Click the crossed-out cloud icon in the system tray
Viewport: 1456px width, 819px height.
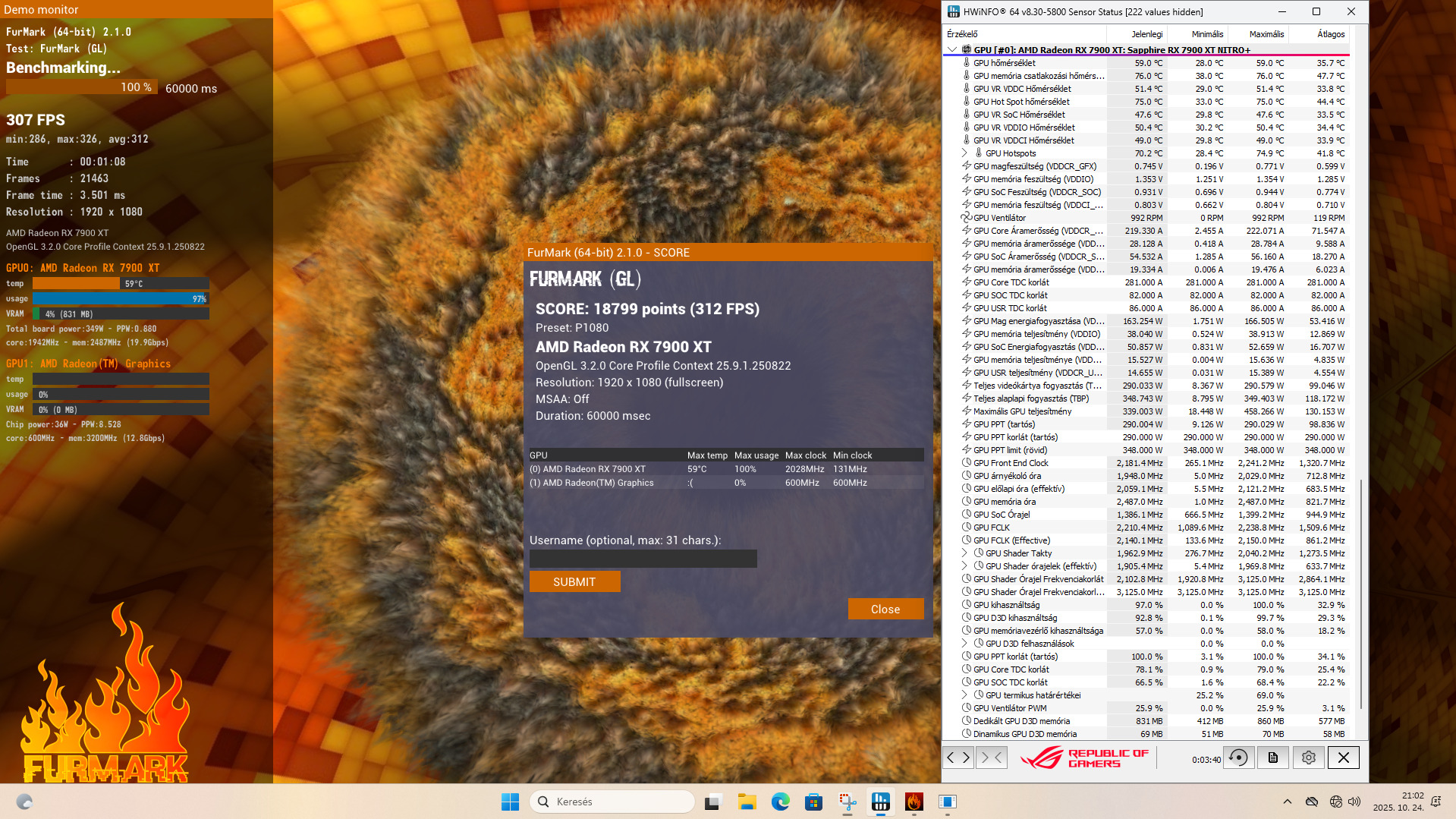coord(1312,802)
